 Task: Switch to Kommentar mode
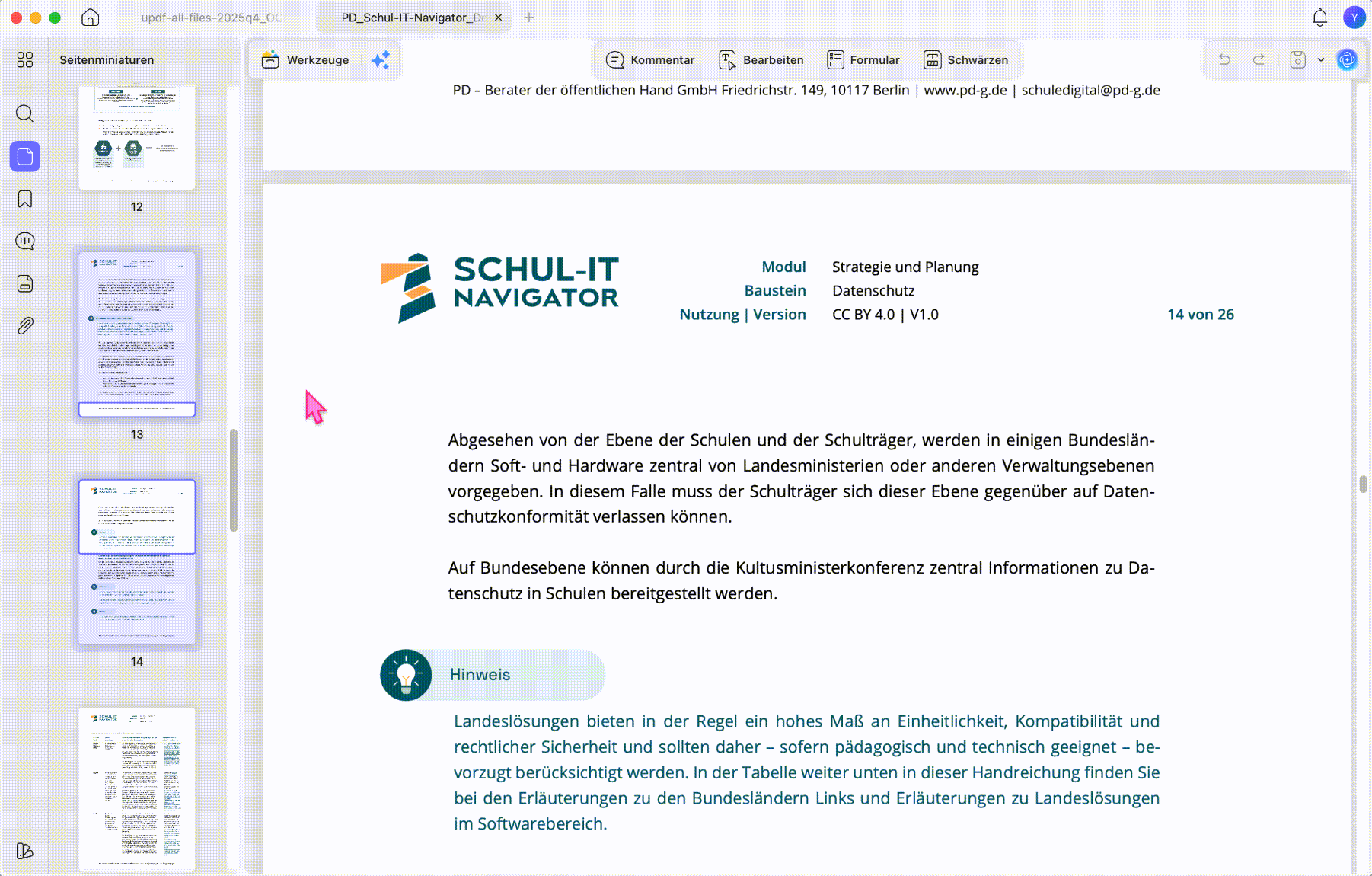tap(650, 60)
